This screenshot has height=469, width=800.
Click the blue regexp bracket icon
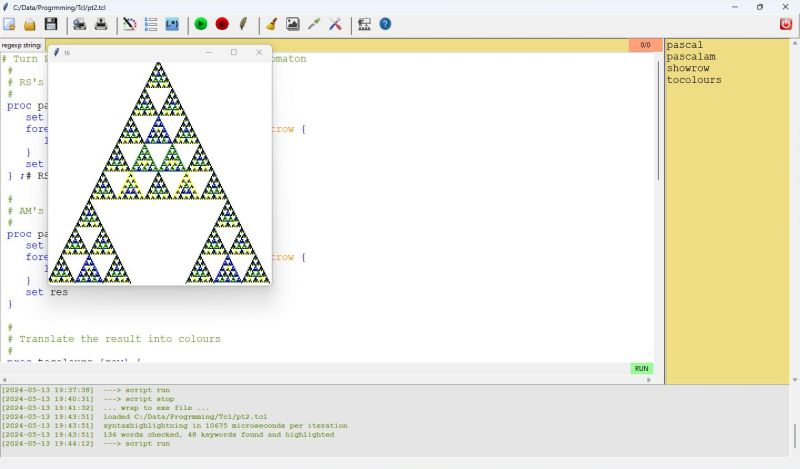tap(172, 24)
